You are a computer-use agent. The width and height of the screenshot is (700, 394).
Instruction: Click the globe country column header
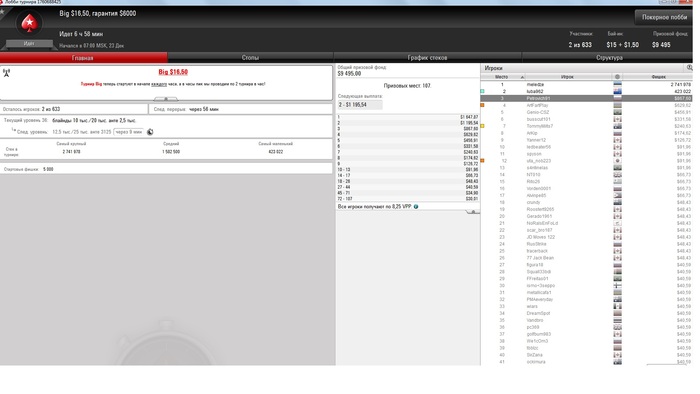point(617,77)
